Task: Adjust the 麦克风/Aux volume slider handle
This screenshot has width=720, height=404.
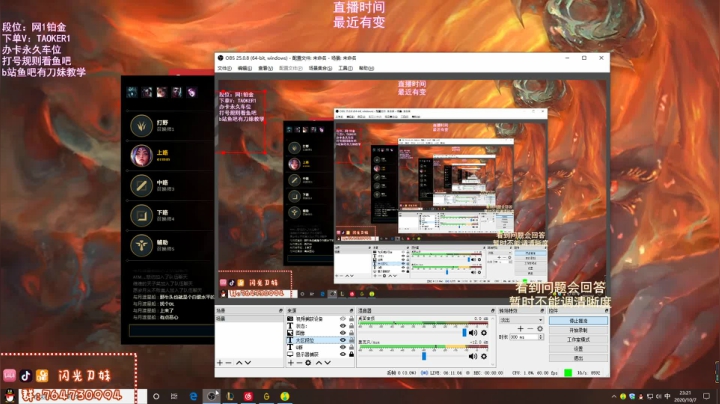Action: 423,356
